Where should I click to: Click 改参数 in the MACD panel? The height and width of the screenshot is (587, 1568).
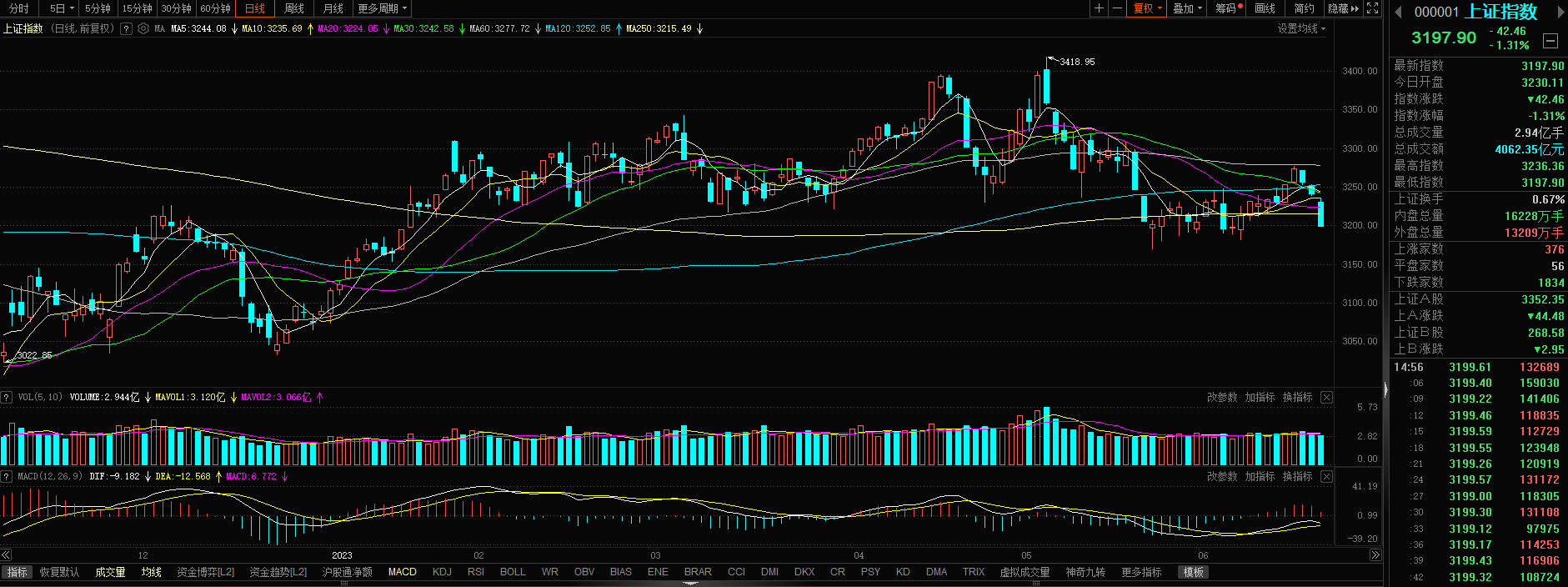[1222, 477]
